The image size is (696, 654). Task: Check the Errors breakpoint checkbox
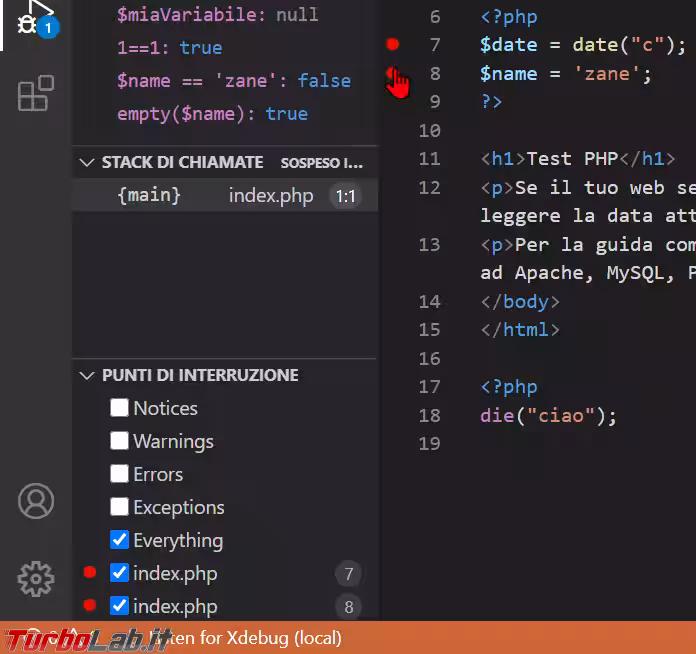(x=120, y=474)
